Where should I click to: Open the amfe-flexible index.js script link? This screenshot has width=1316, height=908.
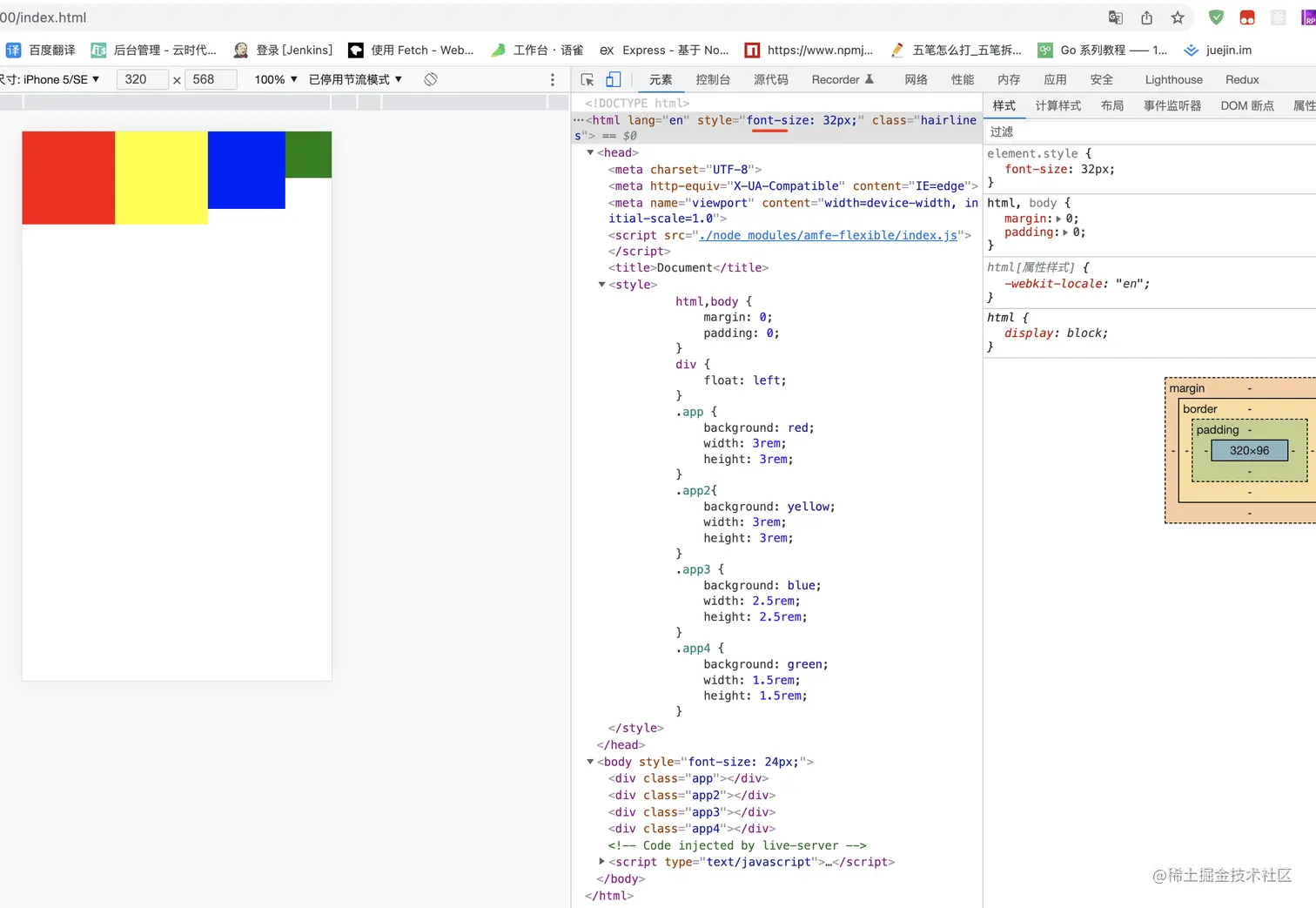click(x=829, y=235)
